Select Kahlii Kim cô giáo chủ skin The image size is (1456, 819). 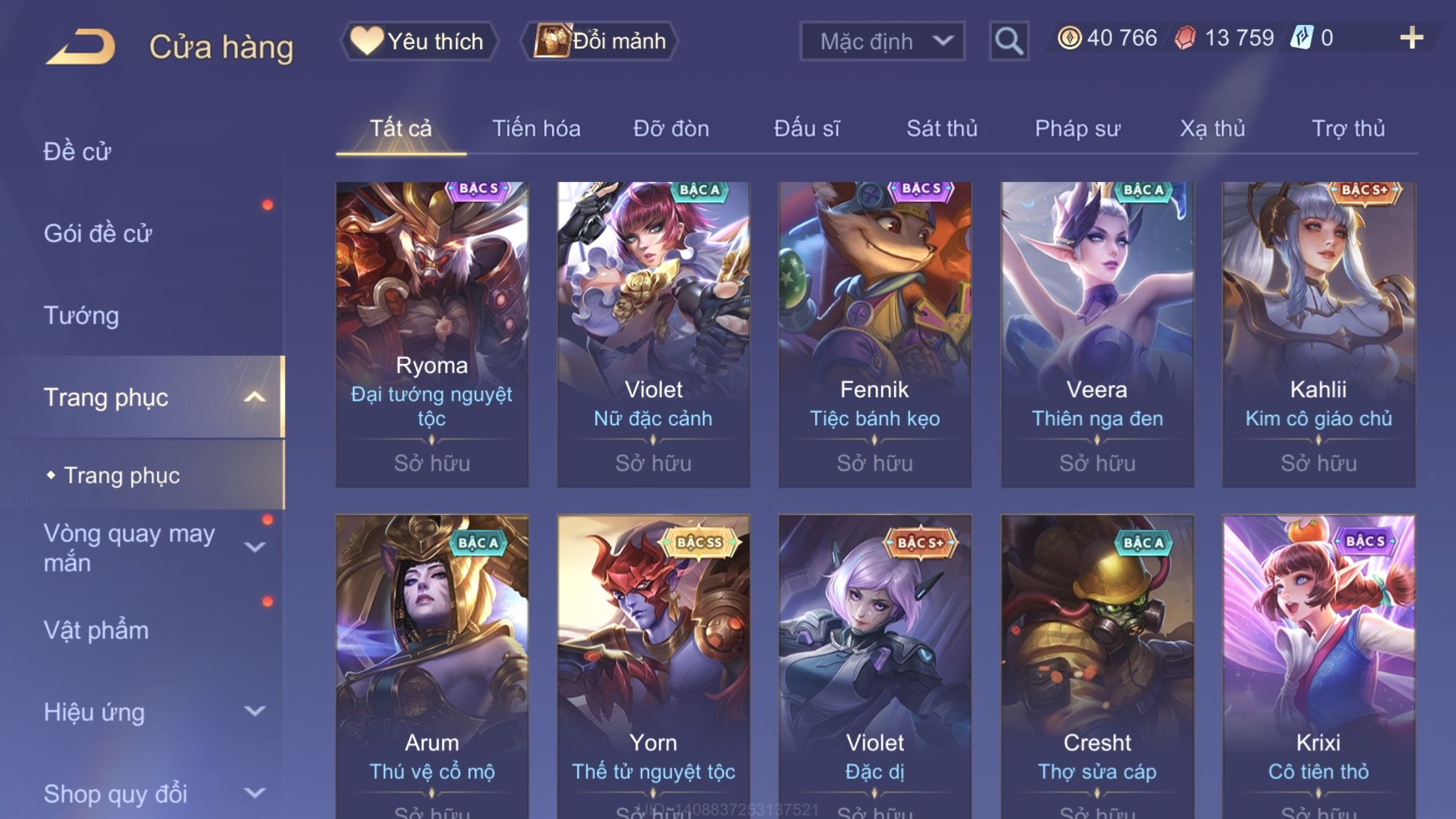(1319, 335)
